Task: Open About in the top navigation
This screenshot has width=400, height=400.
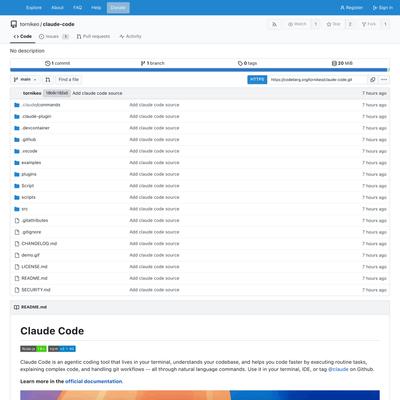Action: click(x=57, y=7)
